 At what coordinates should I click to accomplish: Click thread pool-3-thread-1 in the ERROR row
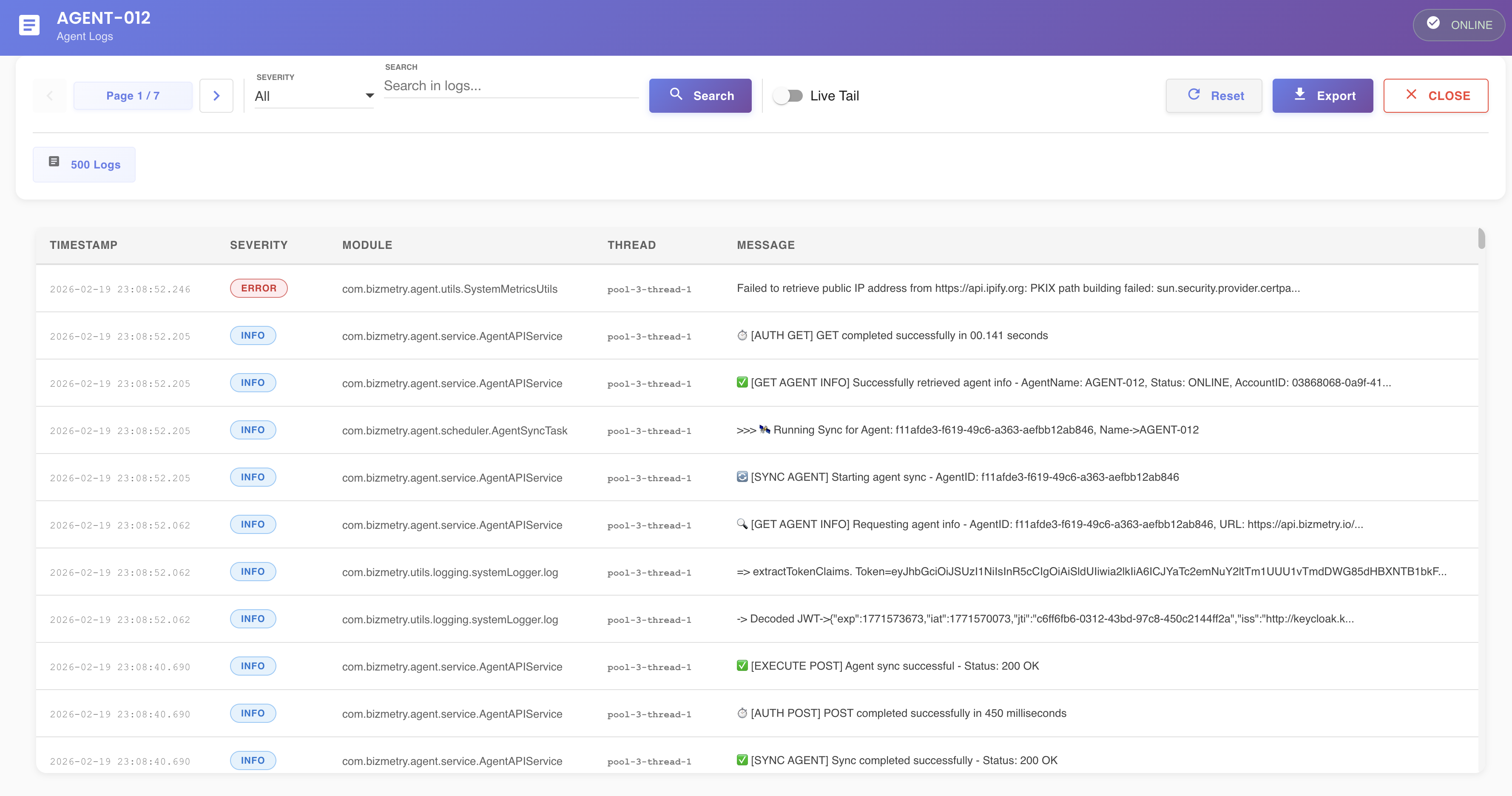tap(649, 290)
